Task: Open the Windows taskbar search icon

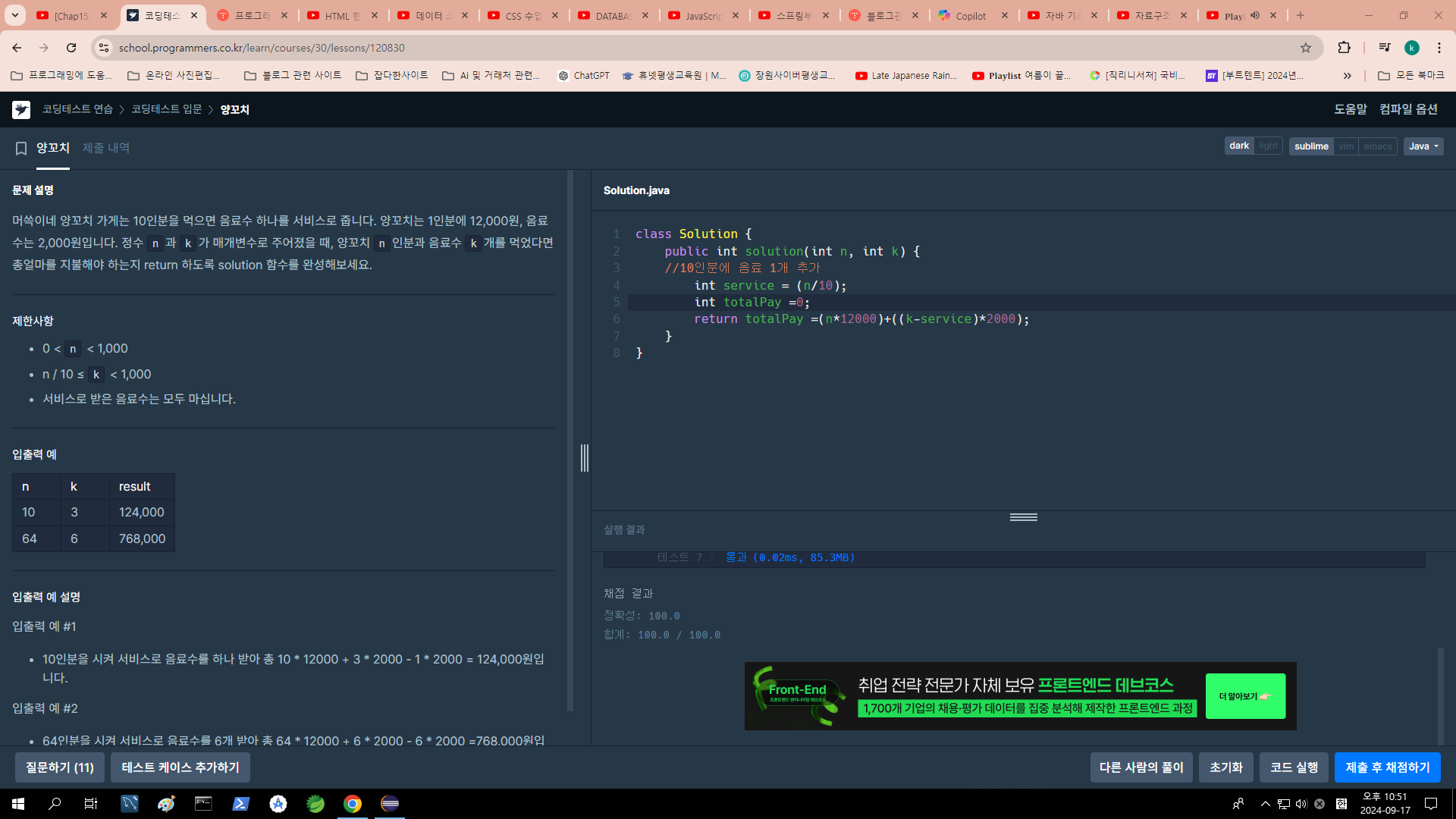Action: click(55, 804)
